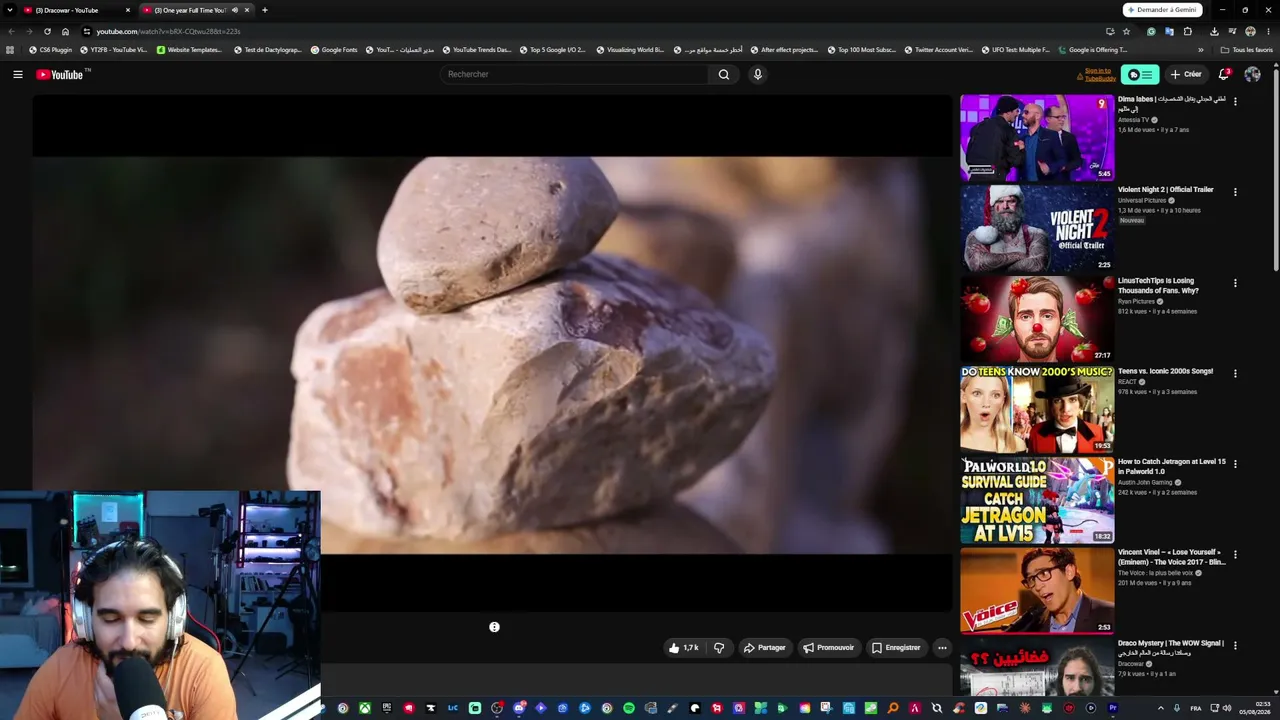1280x720 pixels.
Task: Open options for Teens vs. Iconic video
Action: 1235,373
